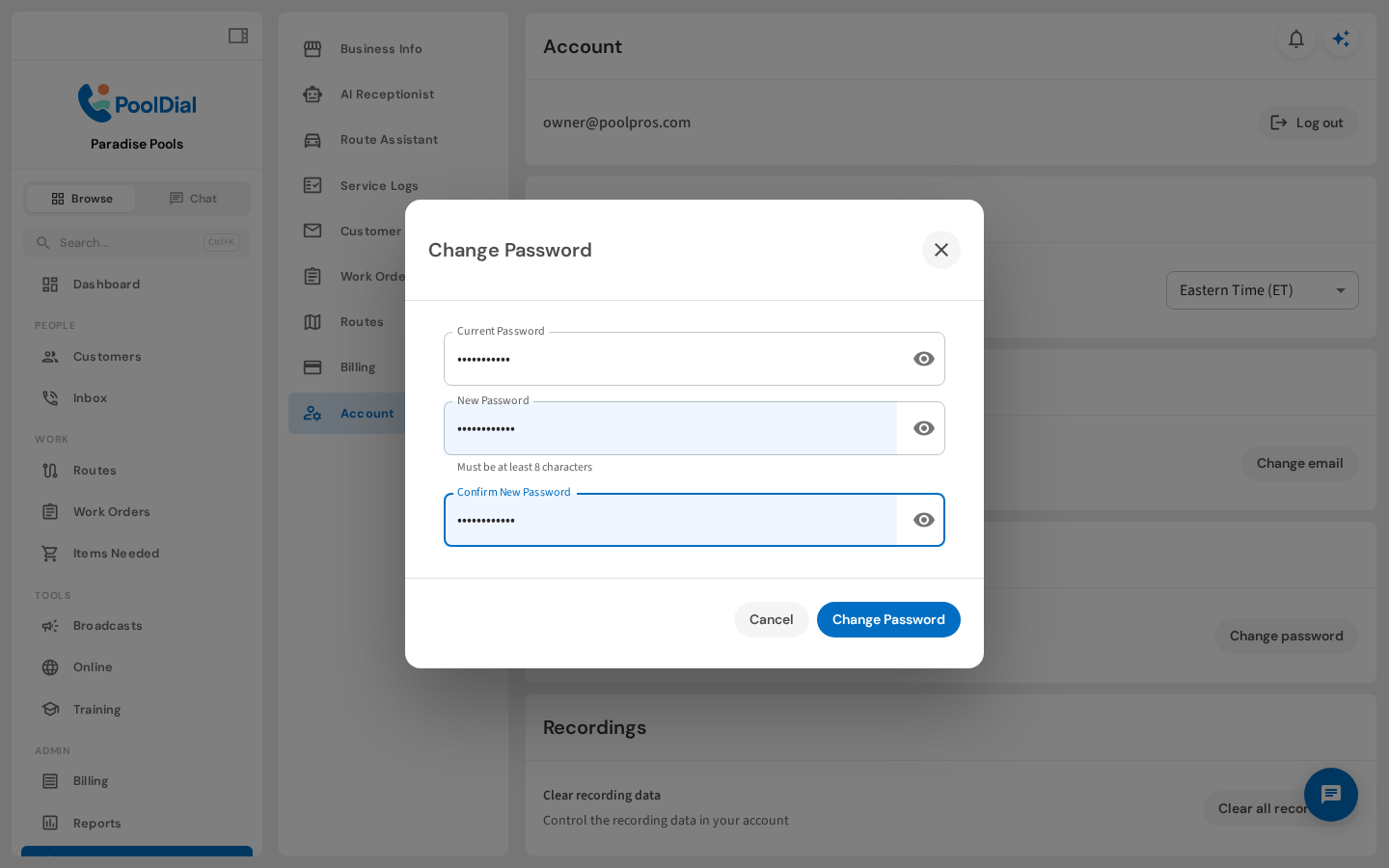This screenshot has height=868, width=1389.
Task: Open Business Info settings
Action: [x=394, y=49]
